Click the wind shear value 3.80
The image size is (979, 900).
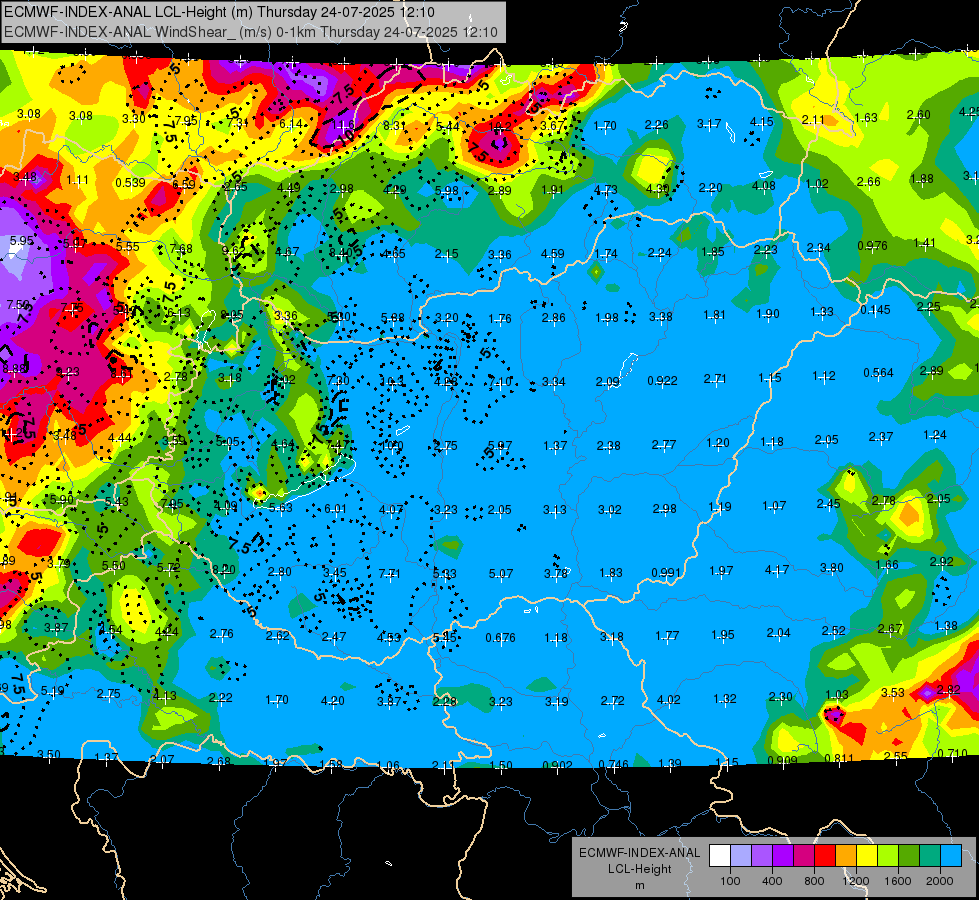(x=832, y=568)
